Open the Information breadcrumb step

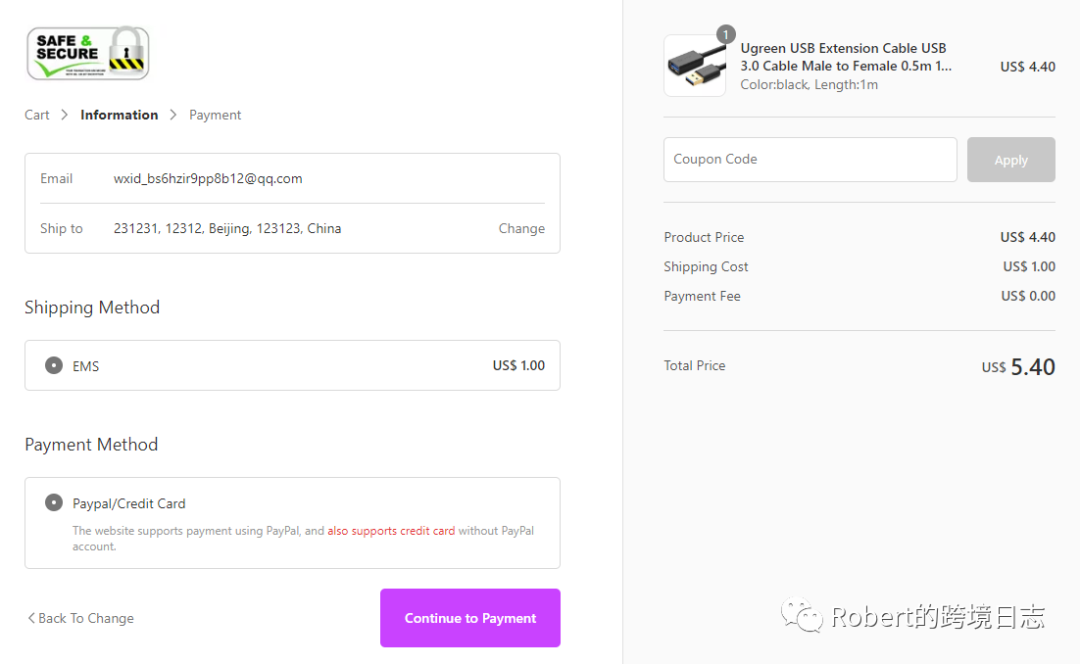point(119,115)
